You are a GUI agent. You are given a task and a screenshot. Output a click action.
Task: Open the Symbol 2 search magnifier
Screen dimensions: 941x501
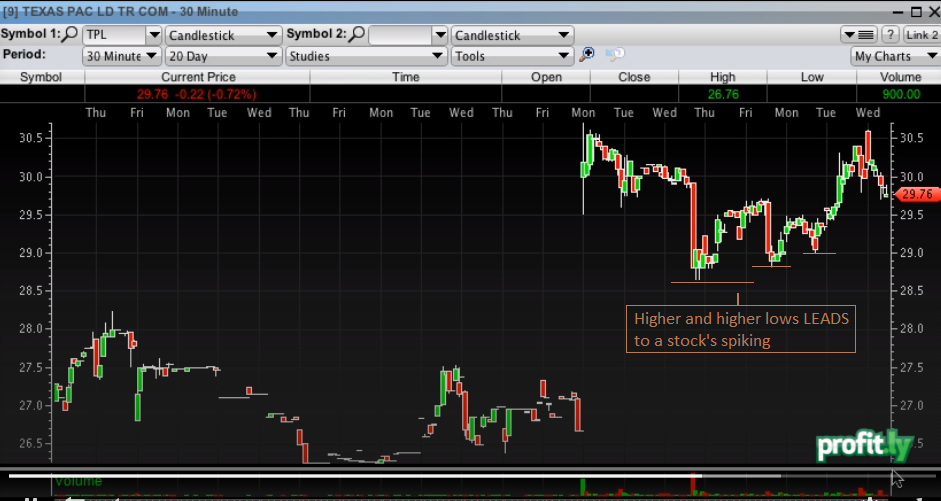pyautogui.click(x=357, y=34)
